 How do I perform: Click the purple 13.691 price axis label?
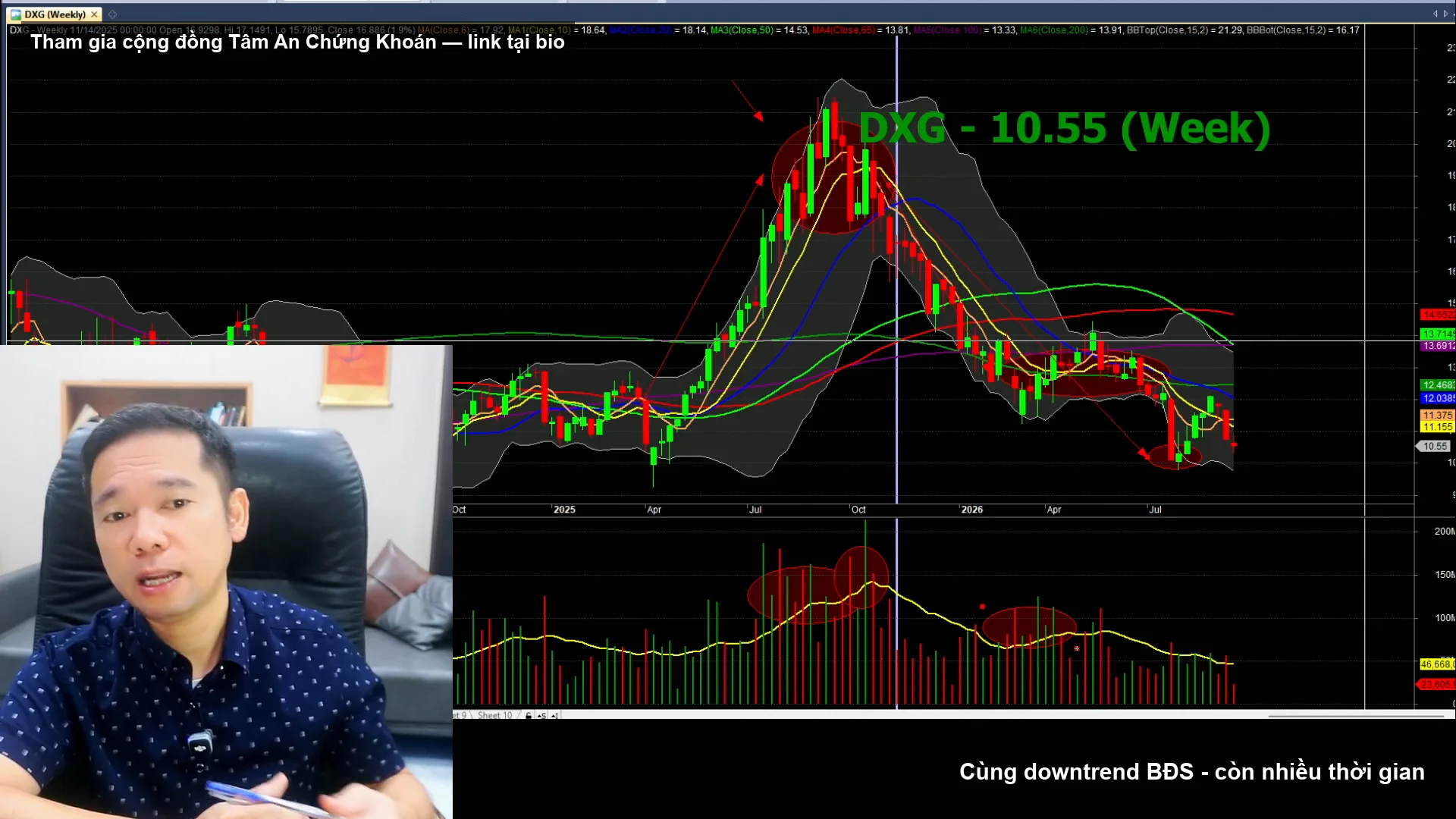(1437, 346)
